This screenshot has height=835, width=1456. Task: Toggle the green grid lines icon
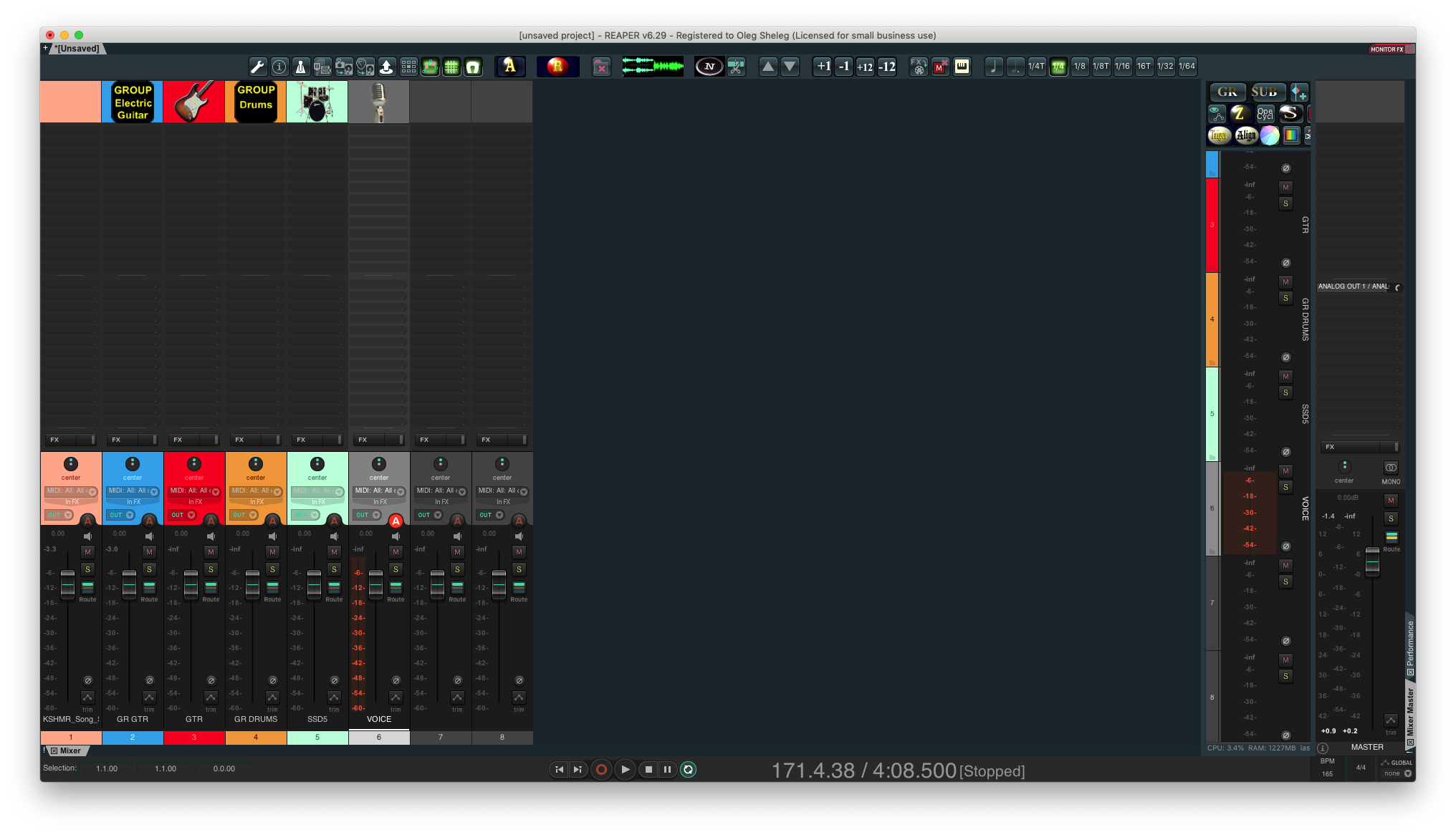click(451, 67)
